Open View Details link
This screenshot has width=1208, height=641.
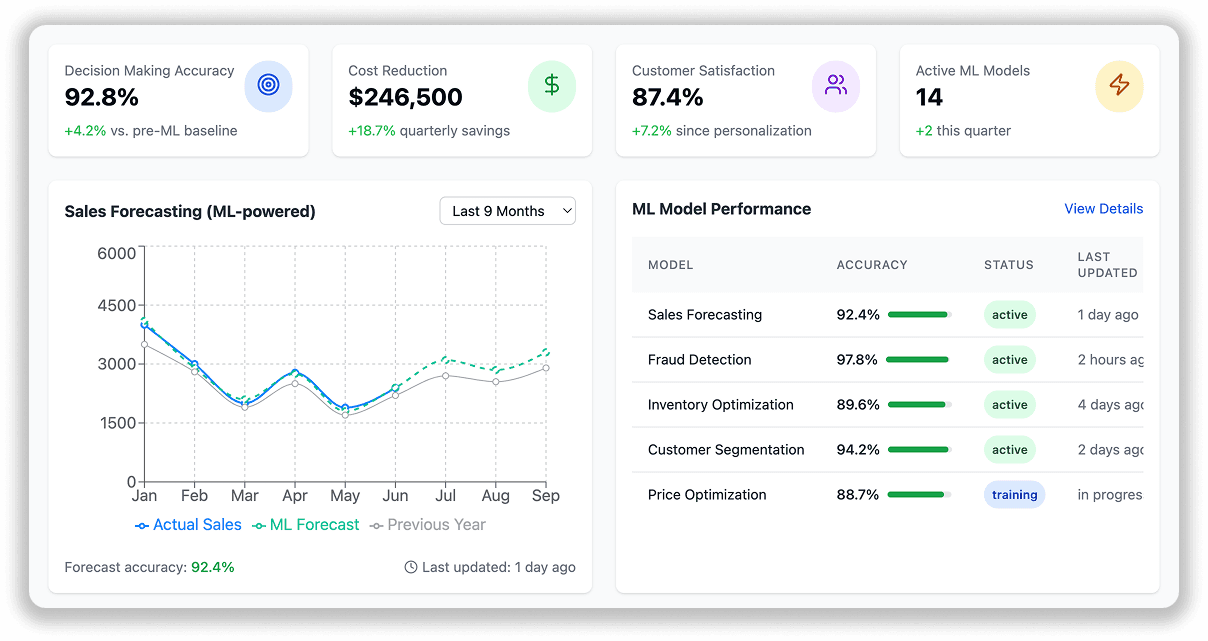pyautogui.click(x=1103, y=209)
